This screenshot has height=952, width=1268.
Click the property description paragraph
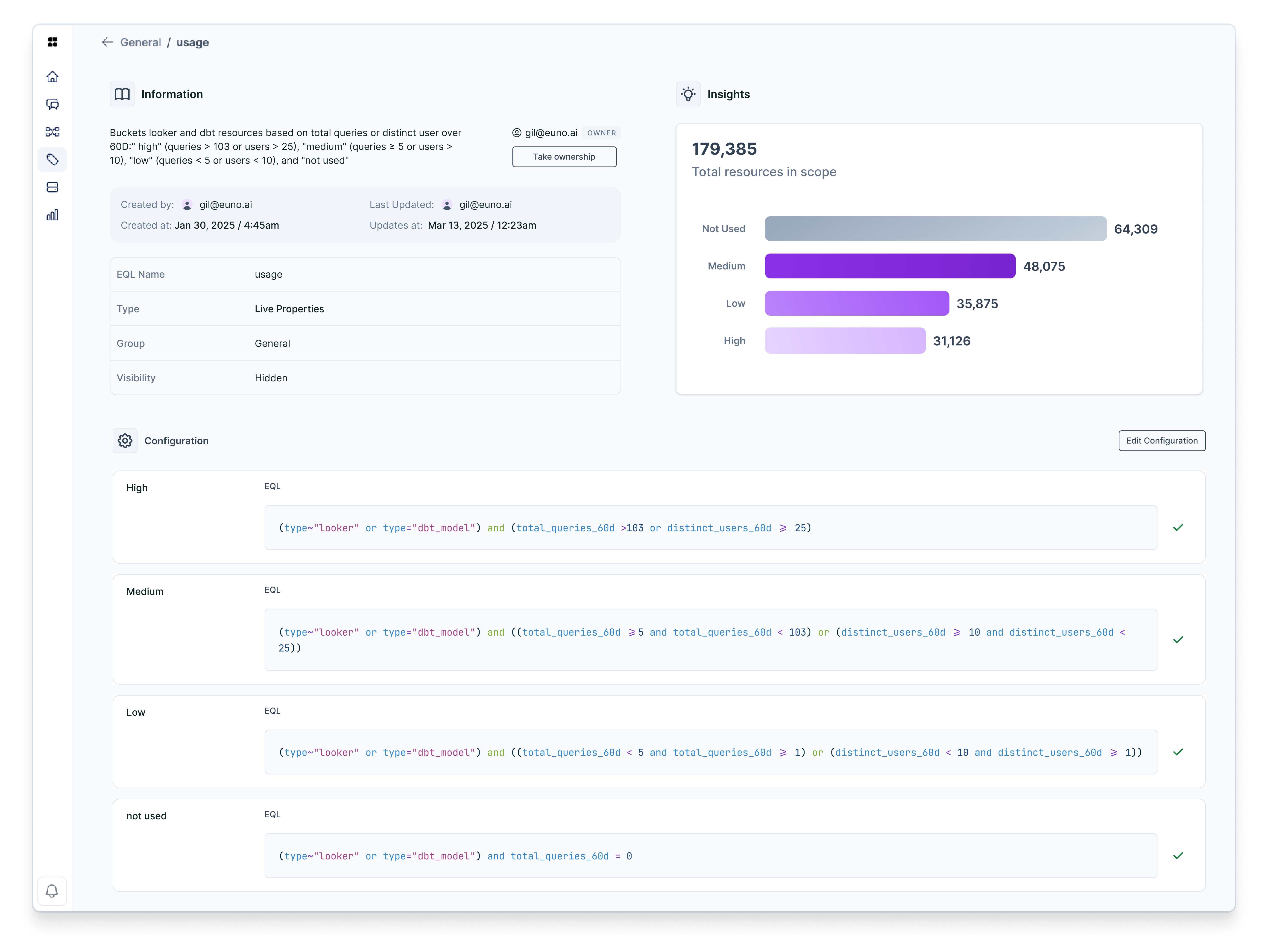285,147
